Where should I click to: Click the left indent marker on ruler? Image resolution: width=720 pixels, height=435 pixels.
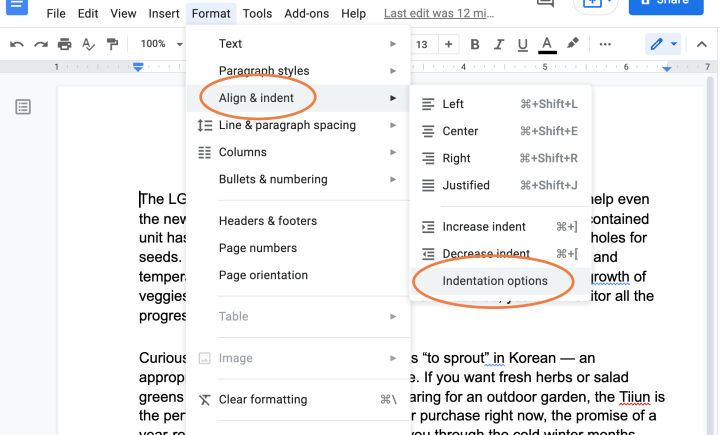[138, 67]
